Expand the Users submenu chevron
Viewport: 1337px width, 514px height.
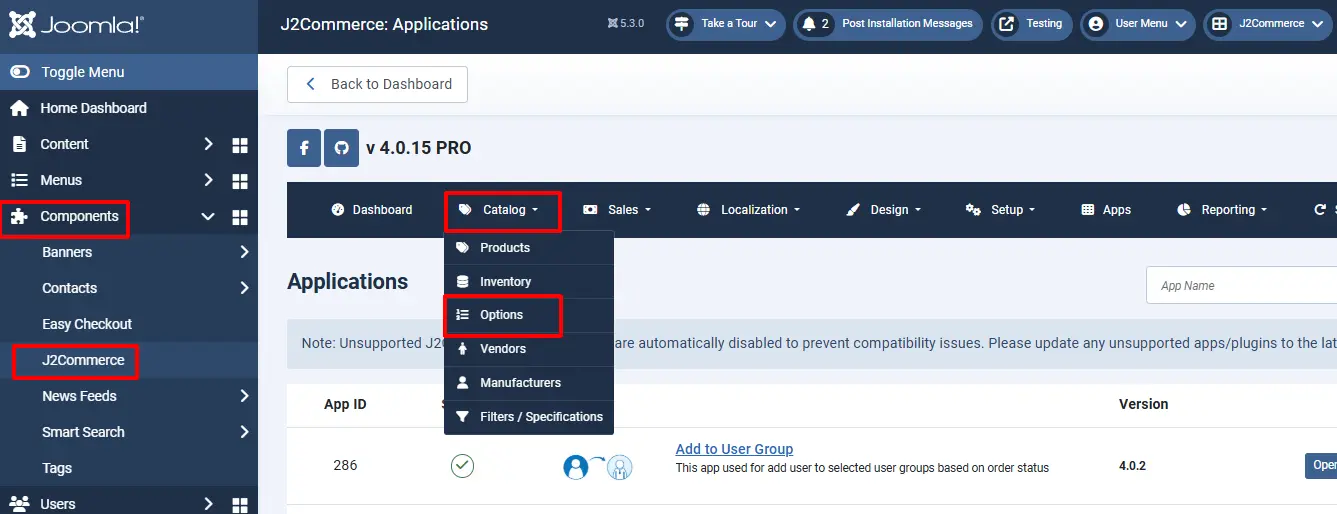pyautogui.click(x=208, y=504)
